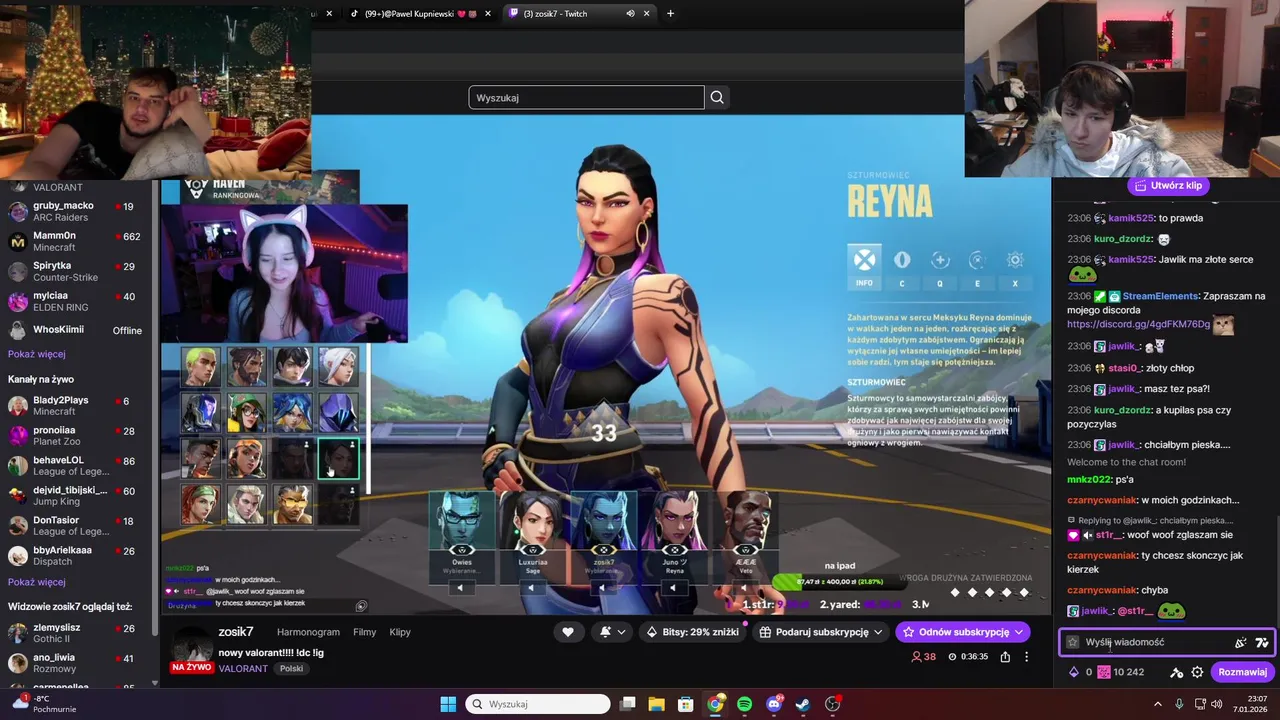Viewport: 1280px width, 720px height.
Task: Click the Rozmawiaj send button
Action: [1243, 672]
